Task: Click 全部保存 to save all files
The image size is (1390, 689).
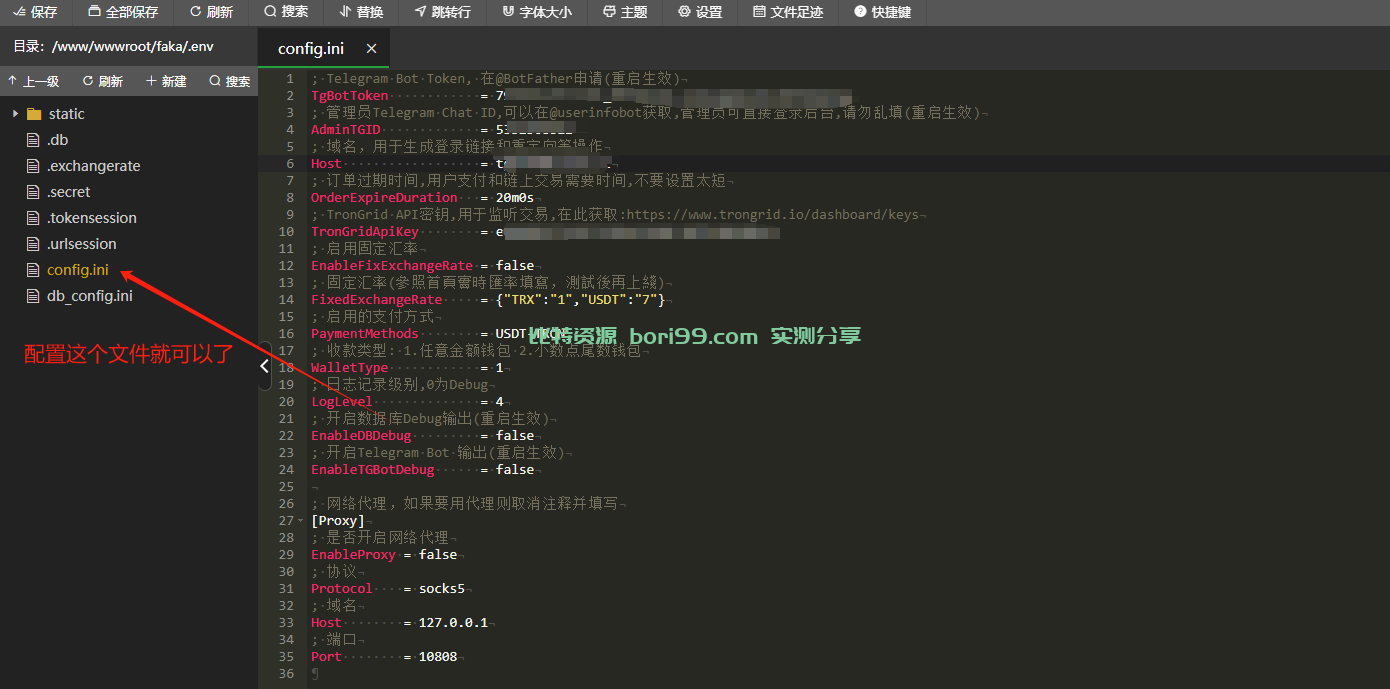Action: point(123,12)
